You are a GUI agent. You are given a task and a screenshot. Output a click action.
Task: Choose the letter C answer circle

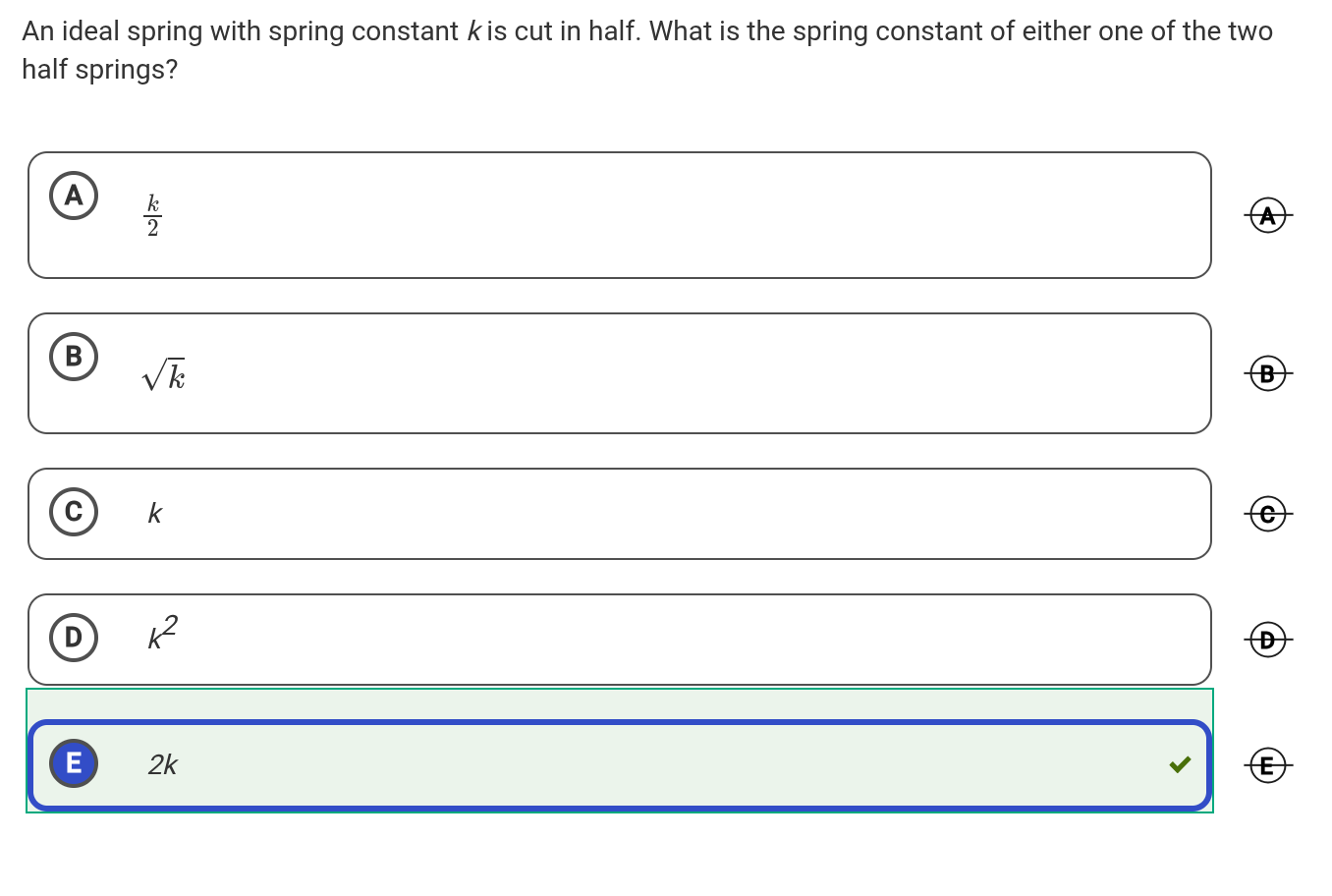[x=74, y=512]
